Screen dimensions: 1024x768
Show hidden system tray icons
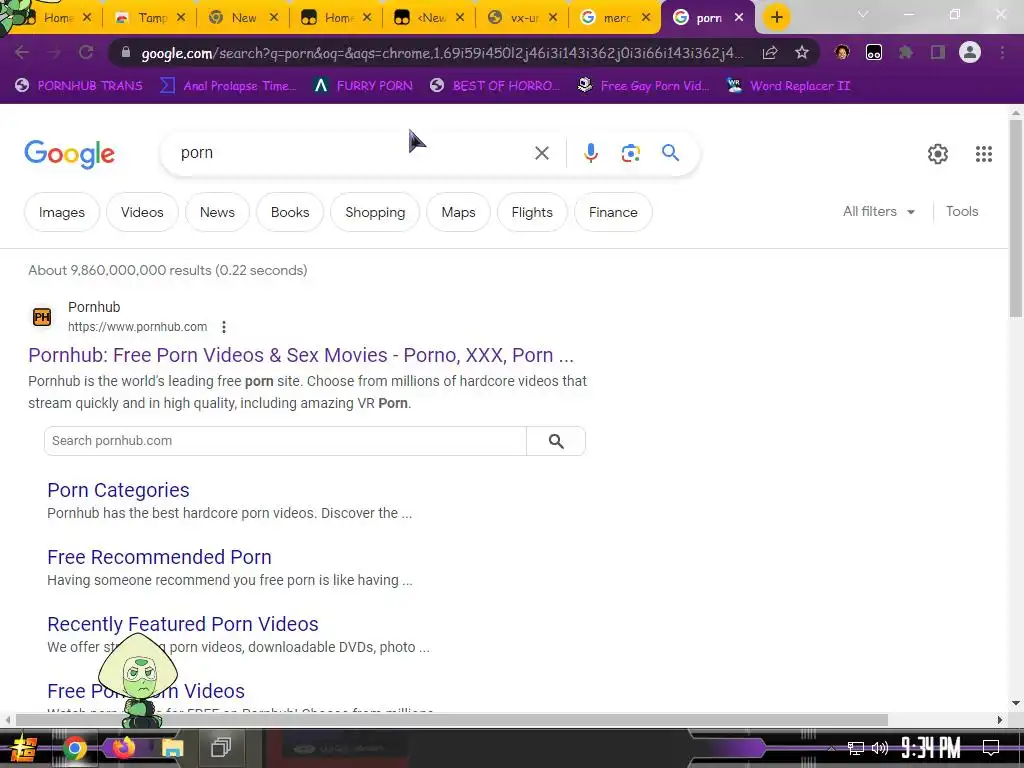pyautogui.click(x=831, y=748)
